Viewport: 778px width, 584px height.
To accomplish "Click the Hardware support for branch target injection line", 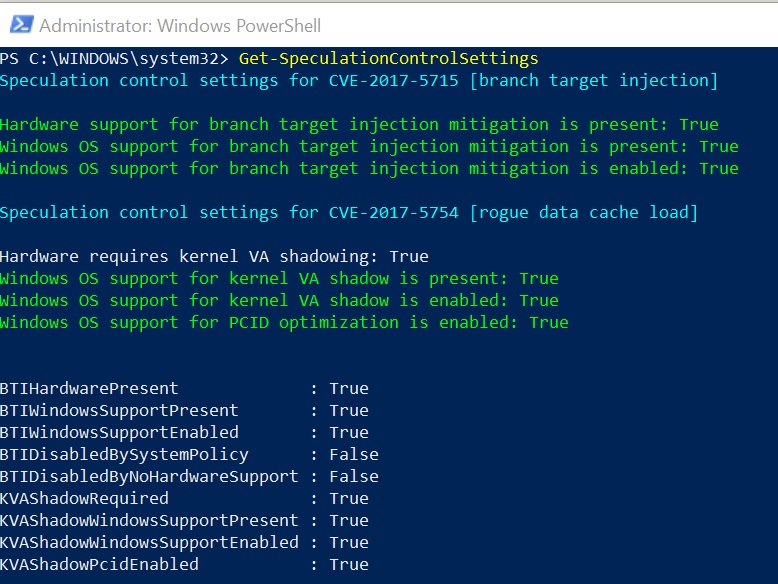I will click(x=359, y=124).
